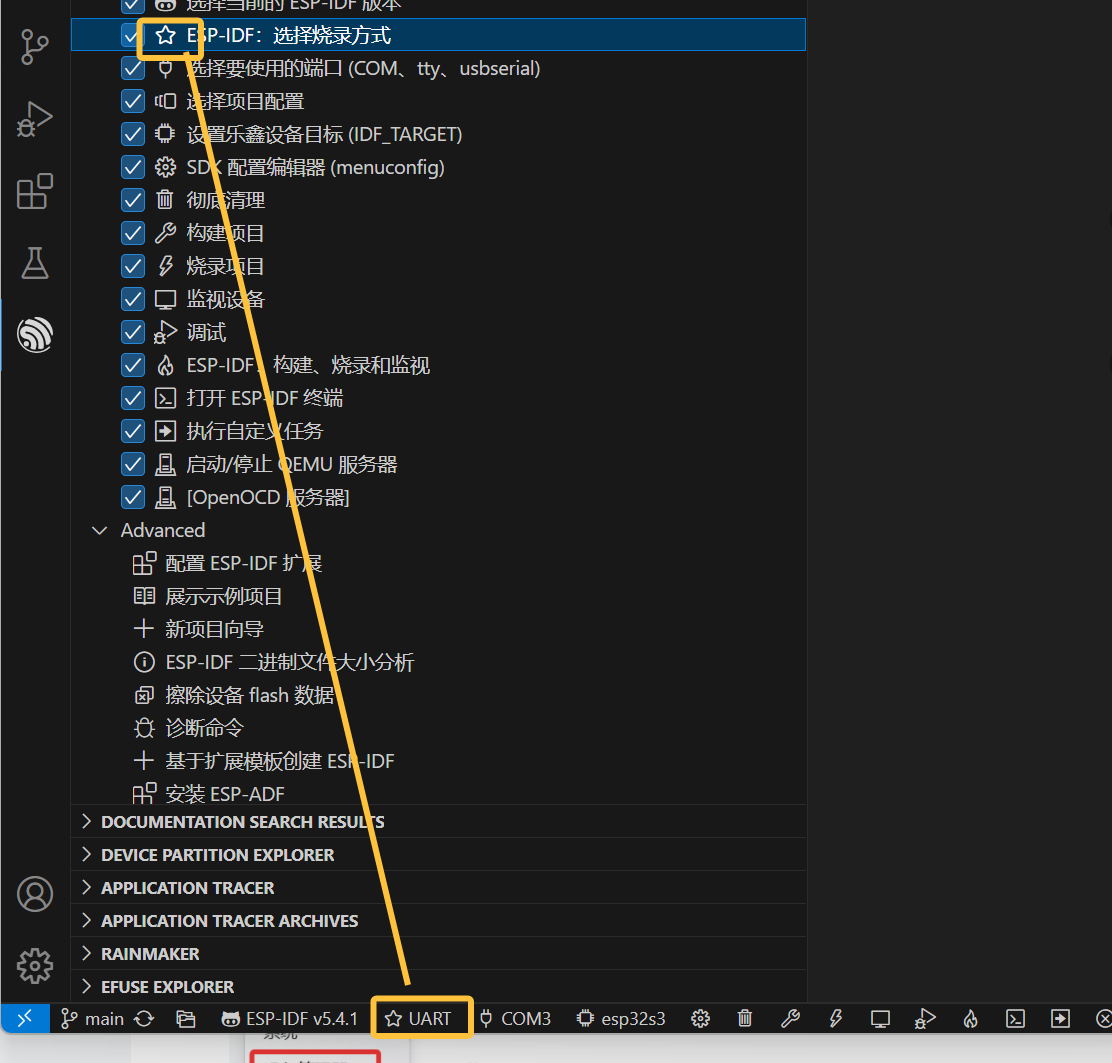Select ESP-IDF 构建、烧录和监视 row
Screen dimensions: 1112x1063
(438, 365)
